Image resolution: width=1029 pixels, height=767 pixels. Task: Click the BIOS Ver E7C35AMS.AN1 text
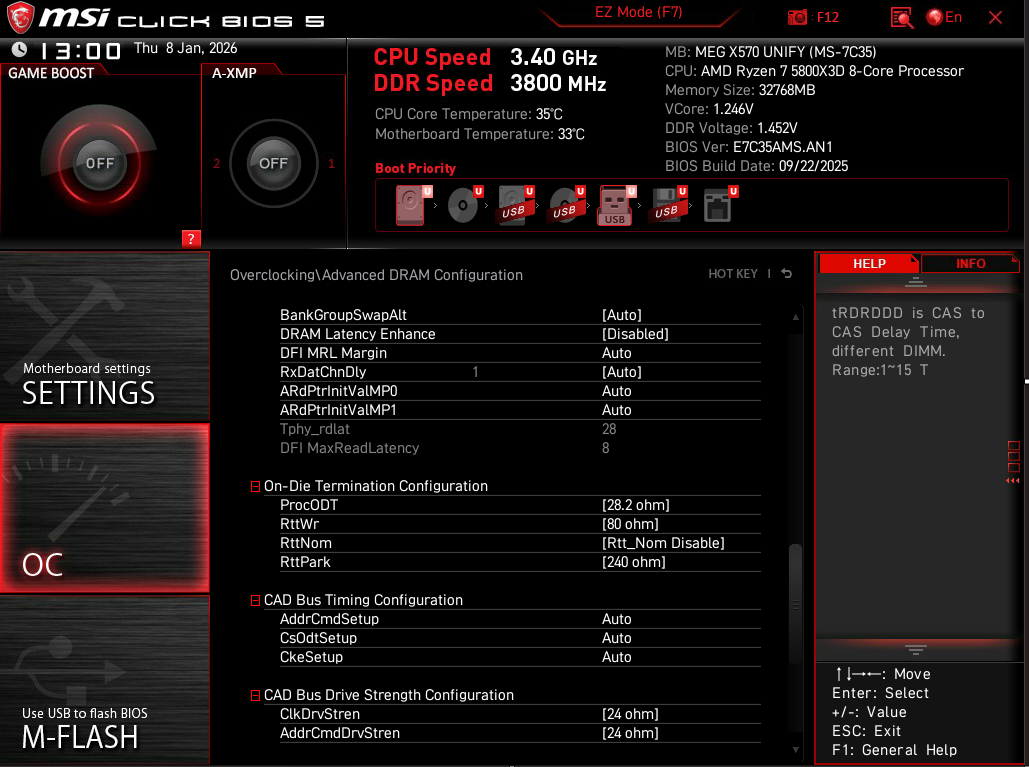tap(749, 147)
